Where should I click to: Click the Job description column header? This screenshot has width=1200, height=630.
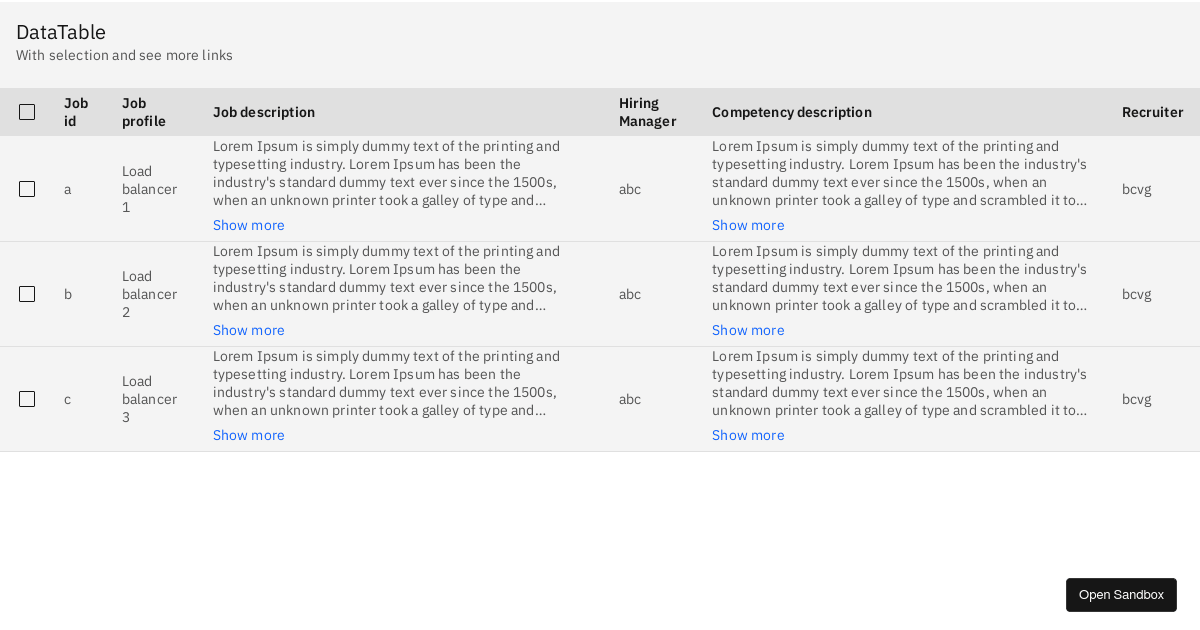click(264, 112)
